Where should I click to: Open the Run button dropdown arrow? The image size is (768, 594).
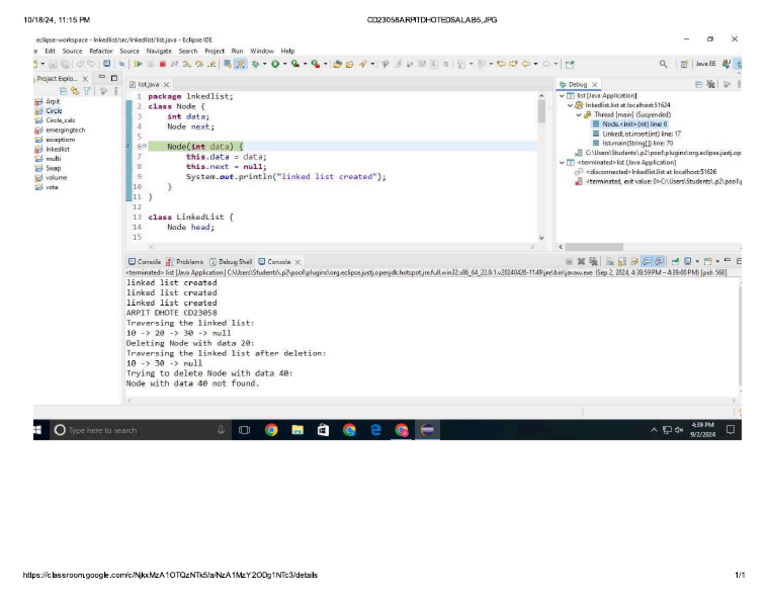(x=285, y=64)
